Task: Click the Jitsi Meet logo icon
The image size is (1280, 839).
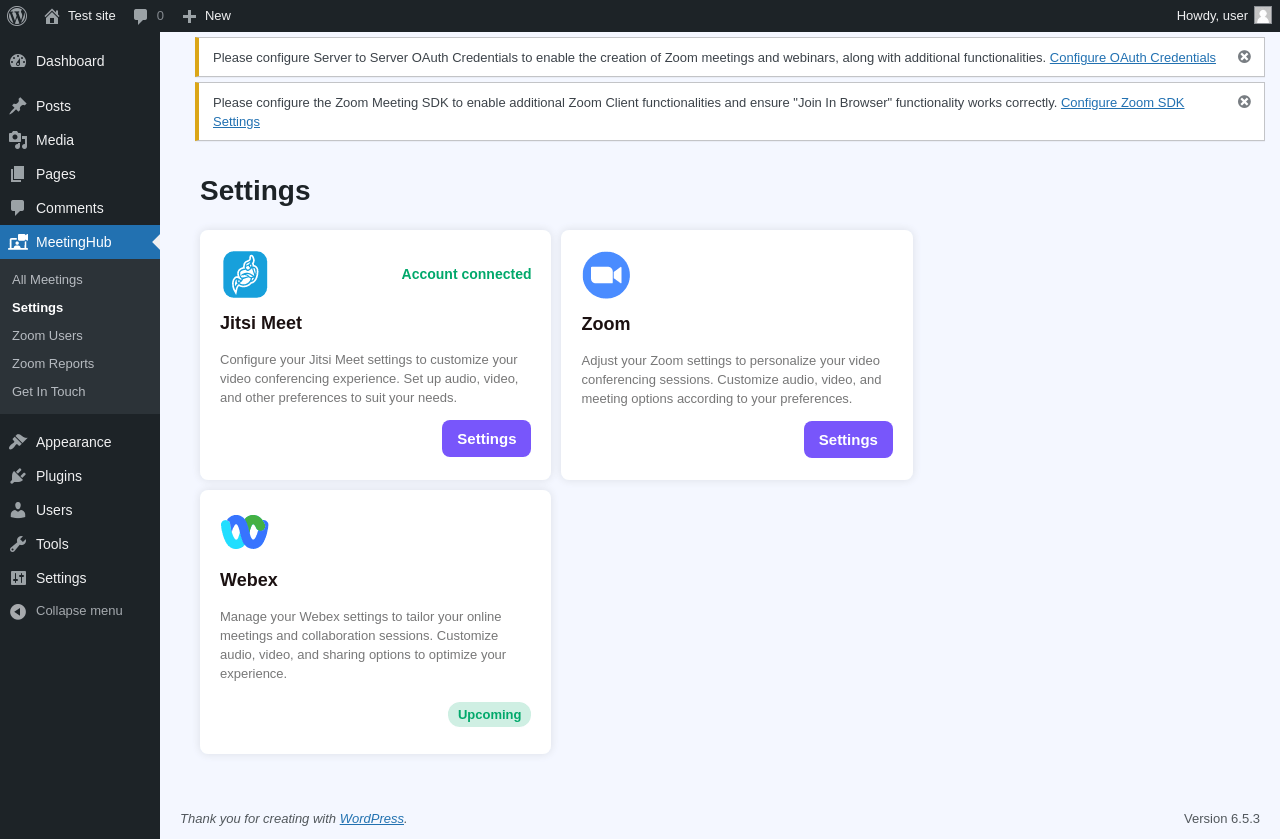Action: pos(245,274)
